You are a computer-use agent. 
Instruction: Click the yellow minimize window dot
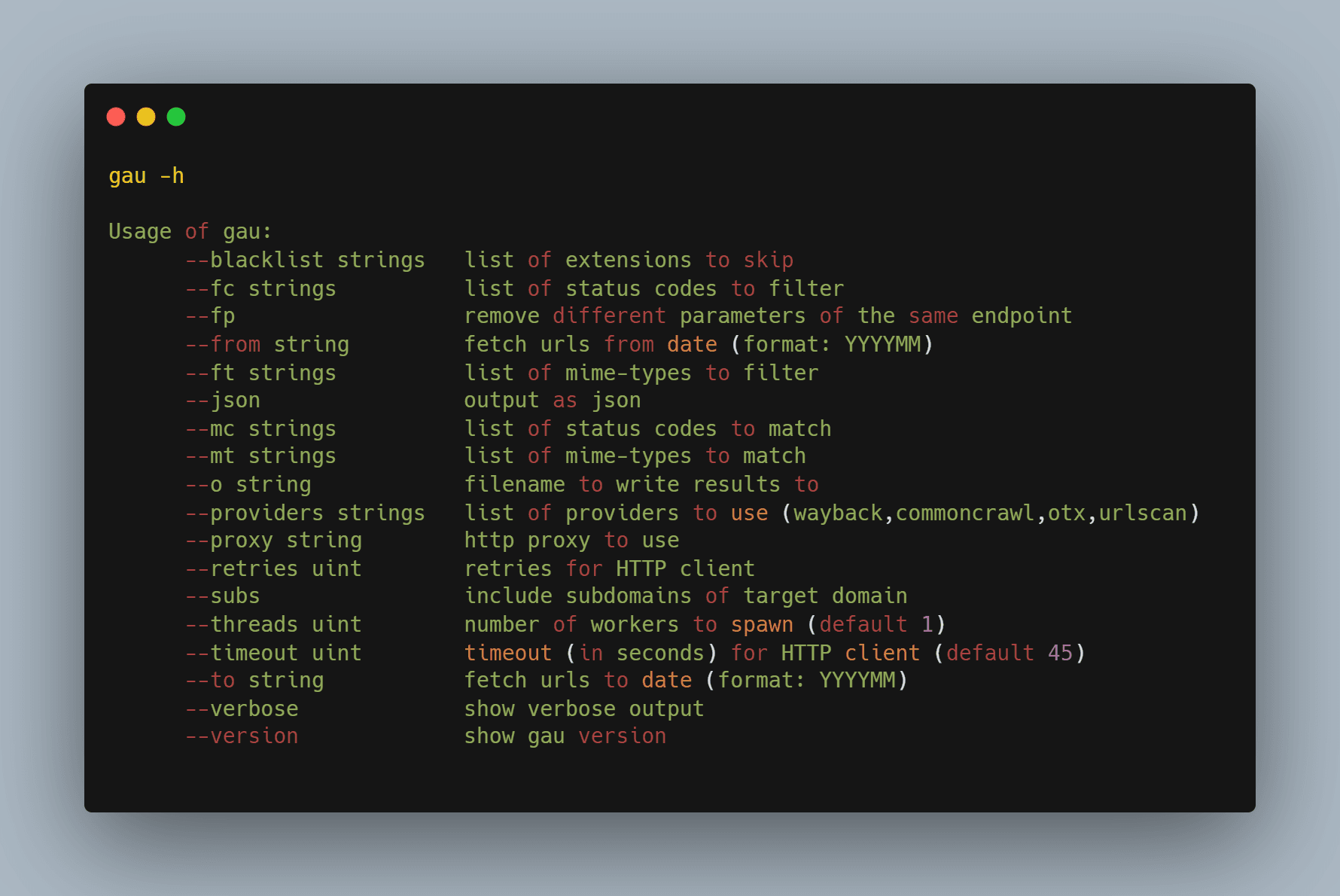[146, 117]
